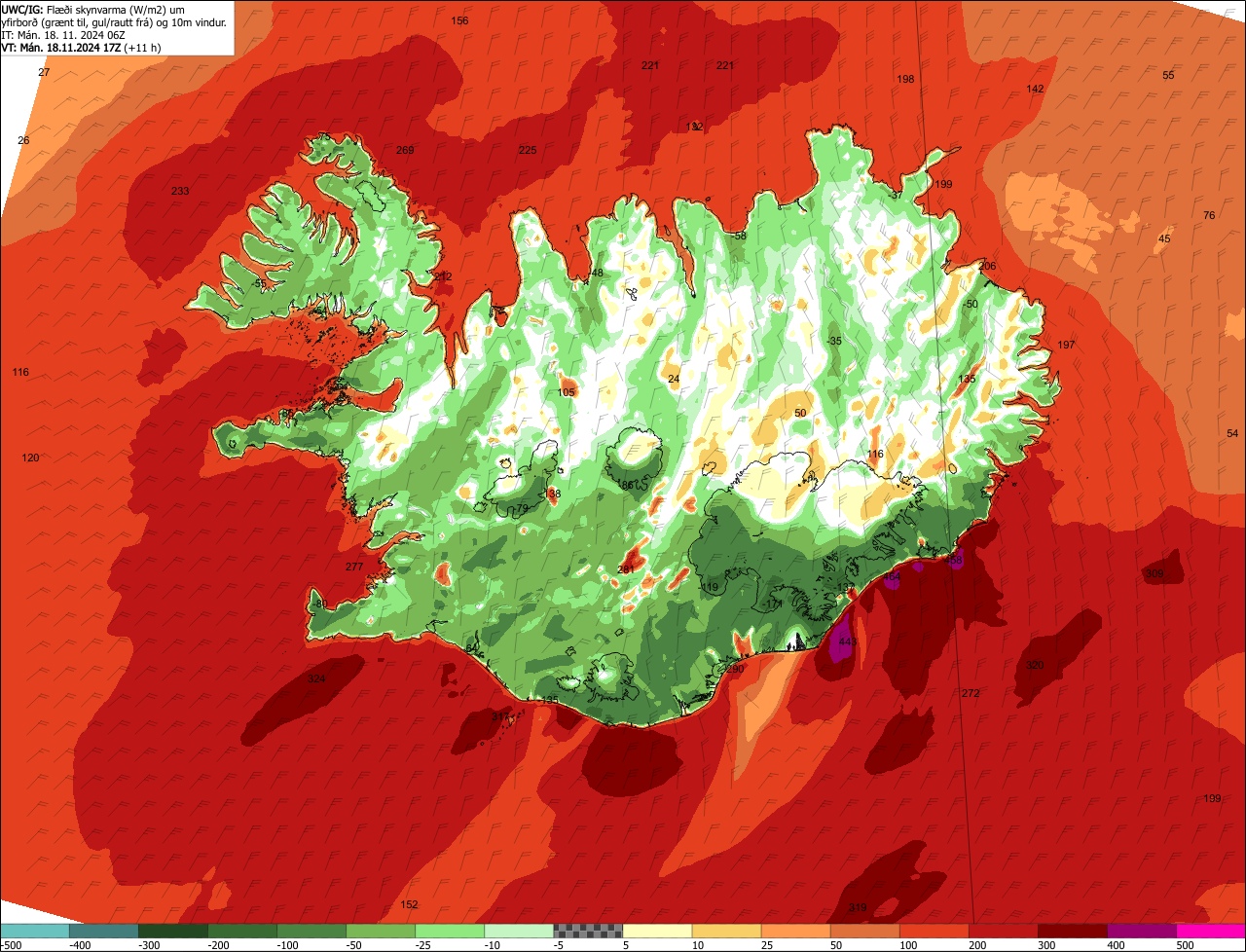The width and height of the screenshot is (1246, 952).
Task: Click the value 212 near Húnaflói bay
Action: tap(443, 276)
